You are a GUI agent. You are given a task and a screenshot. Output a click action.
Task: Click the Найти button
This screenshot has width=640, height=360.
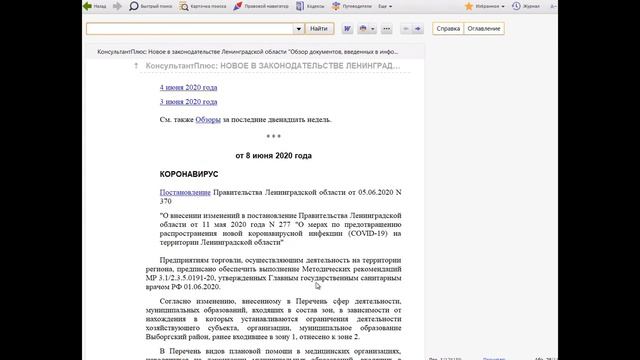point(319,29)
